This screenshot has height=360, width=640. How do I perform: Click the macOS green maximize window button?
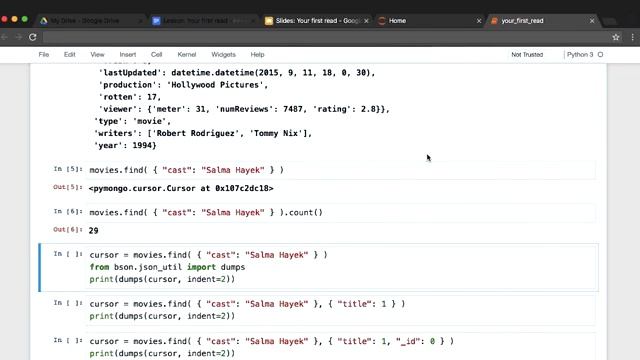click(24, 19)
